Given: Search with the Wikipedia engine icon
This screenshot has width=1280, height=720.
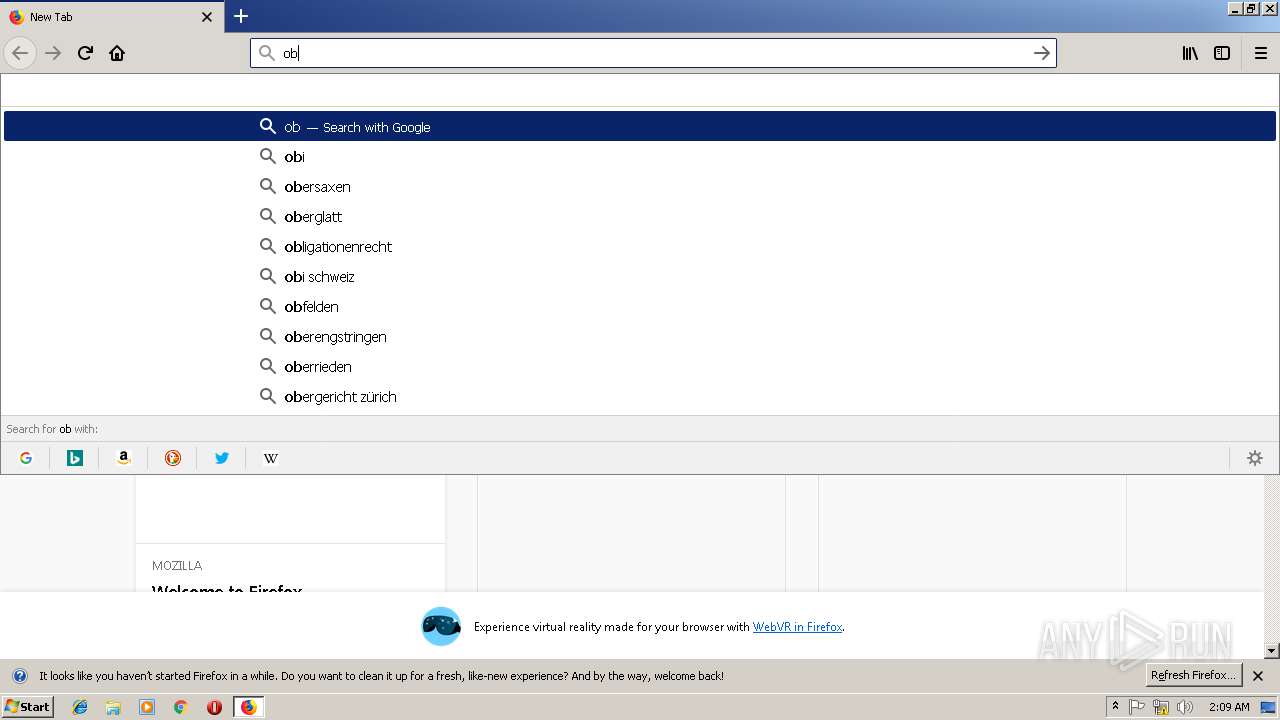Looking at the screenshot, I should point(271,458).
